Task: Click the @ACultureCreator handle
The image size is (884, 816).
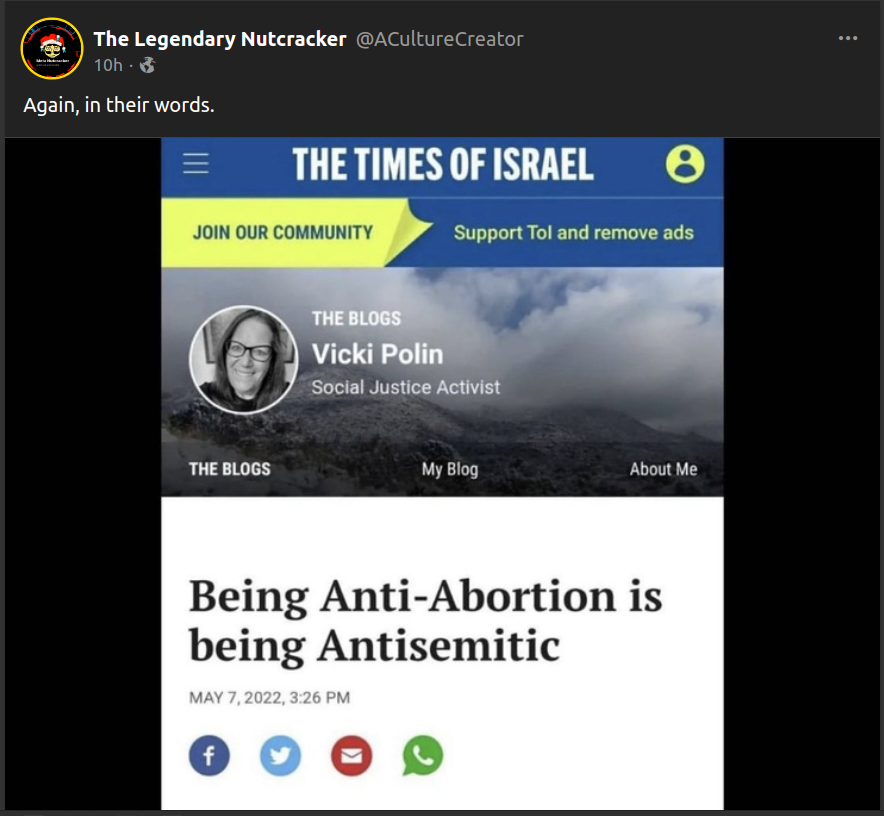Action: pos(440,39)
